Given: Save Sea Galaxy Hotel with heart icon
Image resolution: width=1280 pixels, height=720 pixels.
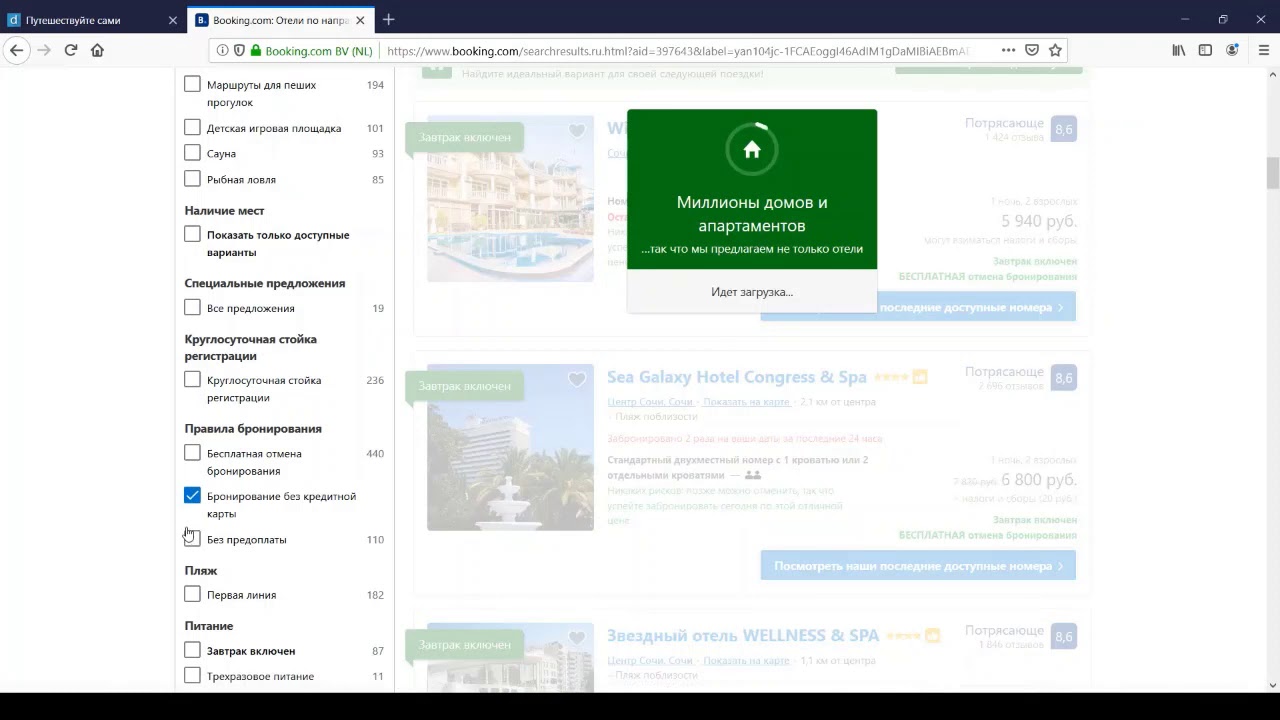Looking at the screenshot, I should (577, 380).
